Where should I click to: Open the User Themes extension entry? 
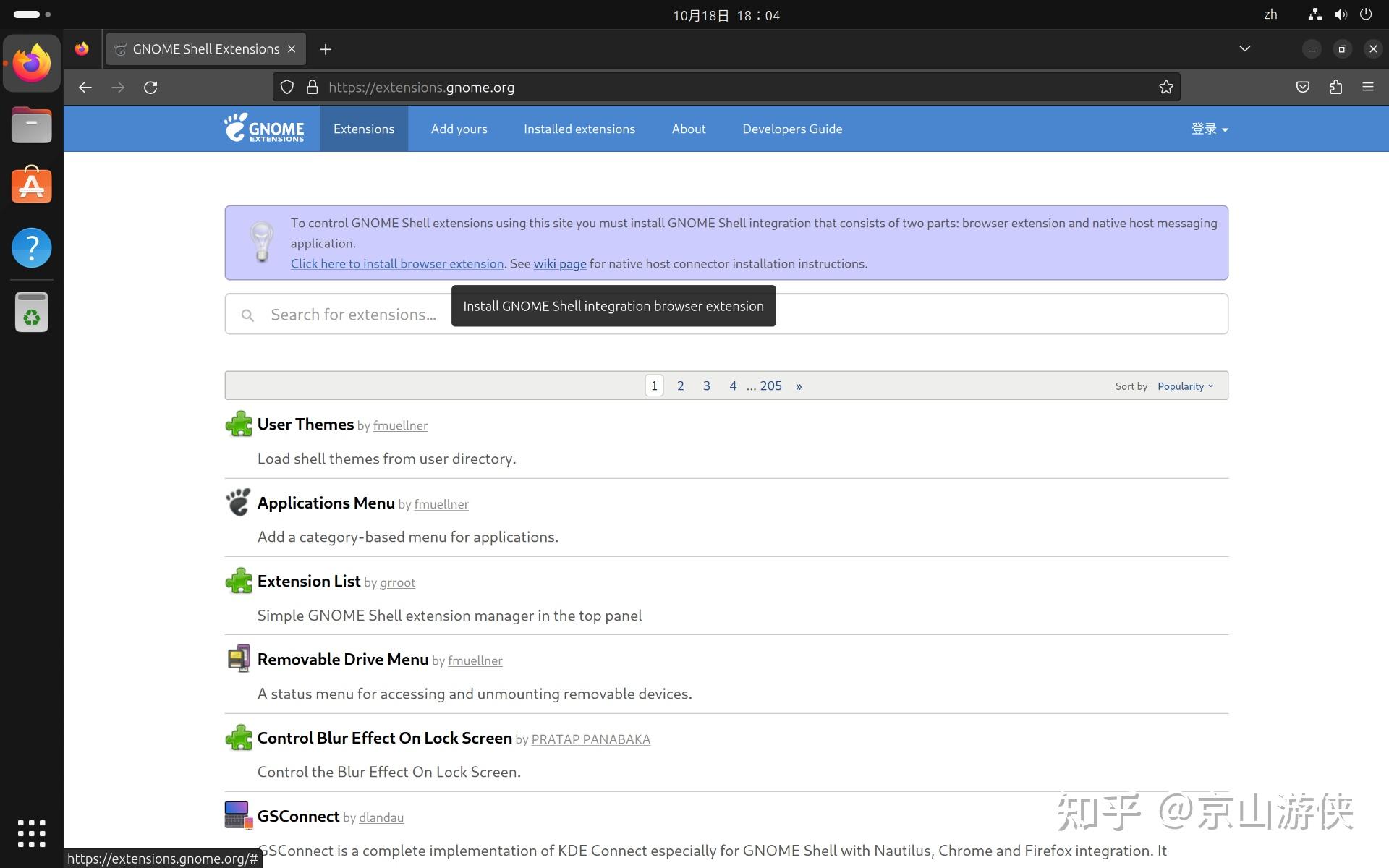click(305, 425)
